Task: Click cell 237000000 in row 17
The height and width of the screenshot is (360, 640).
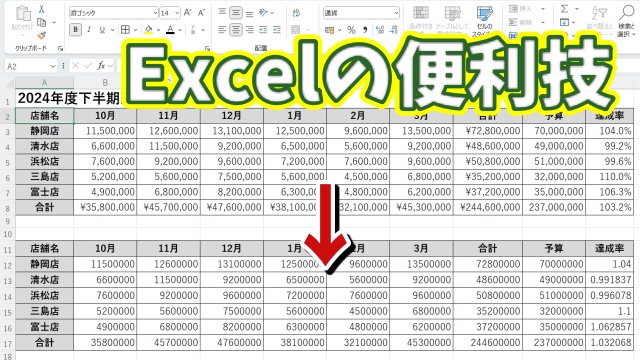Action: coord(553,342)
